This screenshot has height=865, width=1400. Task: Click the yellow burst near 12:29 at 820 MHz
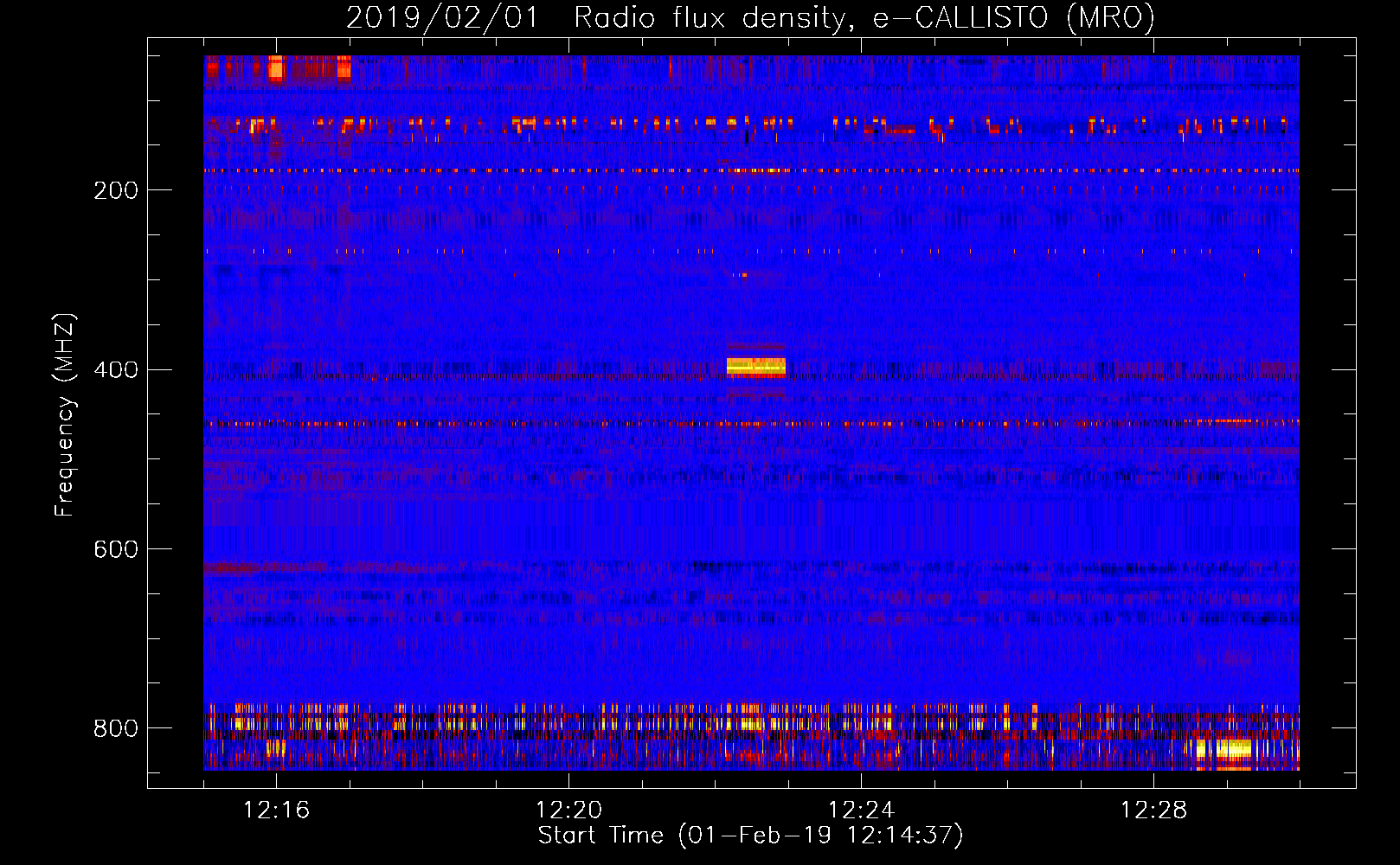[x=1232, y=749]
